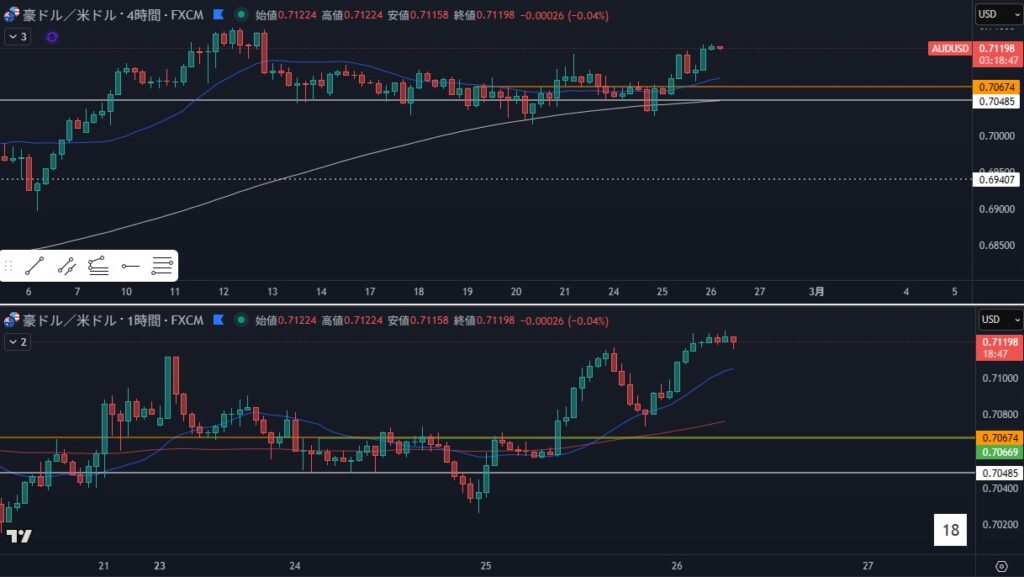The height and width of the screenshot is (577, 1024).
Task: Toggle the green market status dot on the 1-hour chart
Action: point(242,320)
